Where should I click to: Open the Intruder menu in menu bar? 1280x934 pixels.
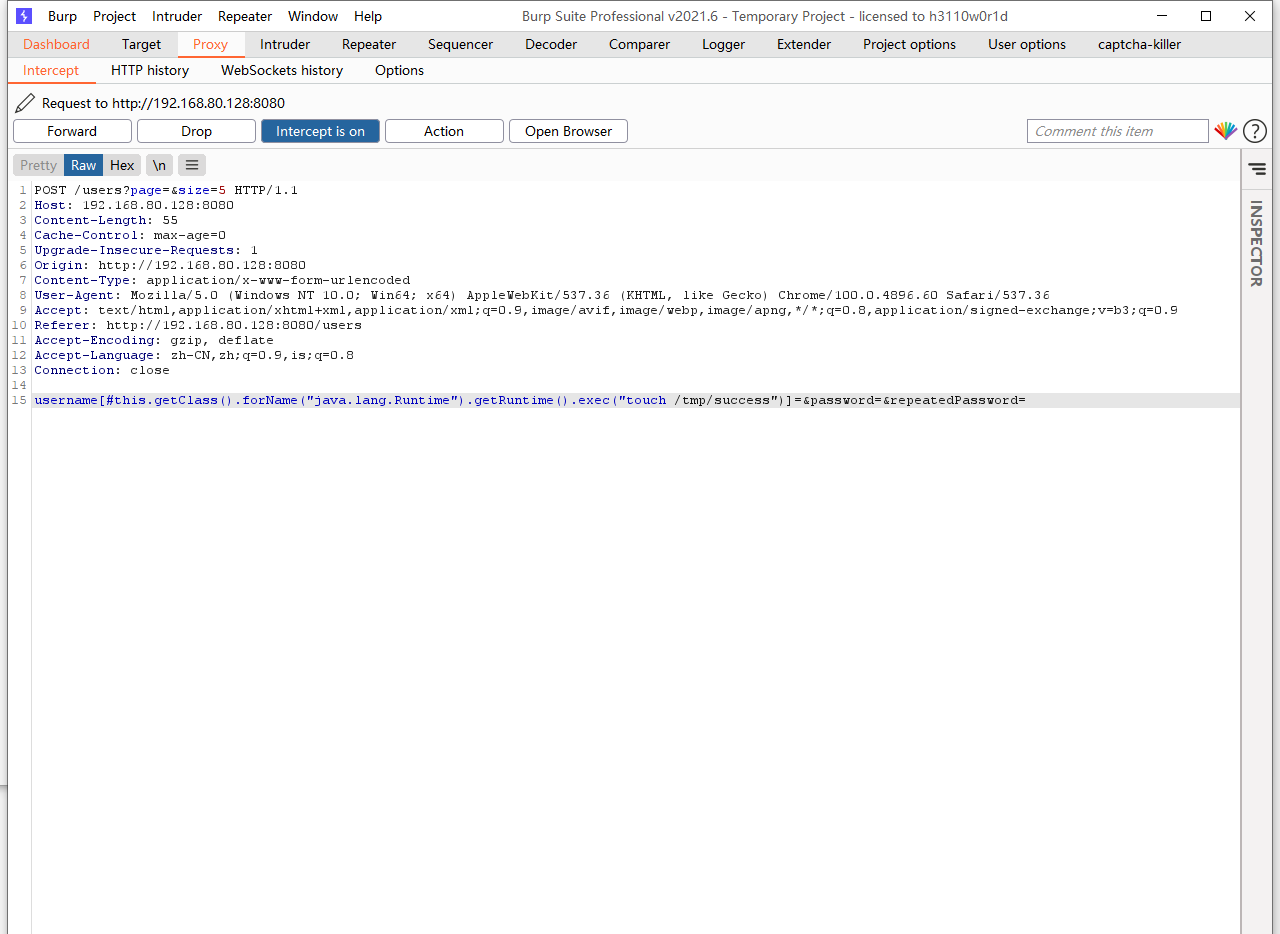(177, 16)
